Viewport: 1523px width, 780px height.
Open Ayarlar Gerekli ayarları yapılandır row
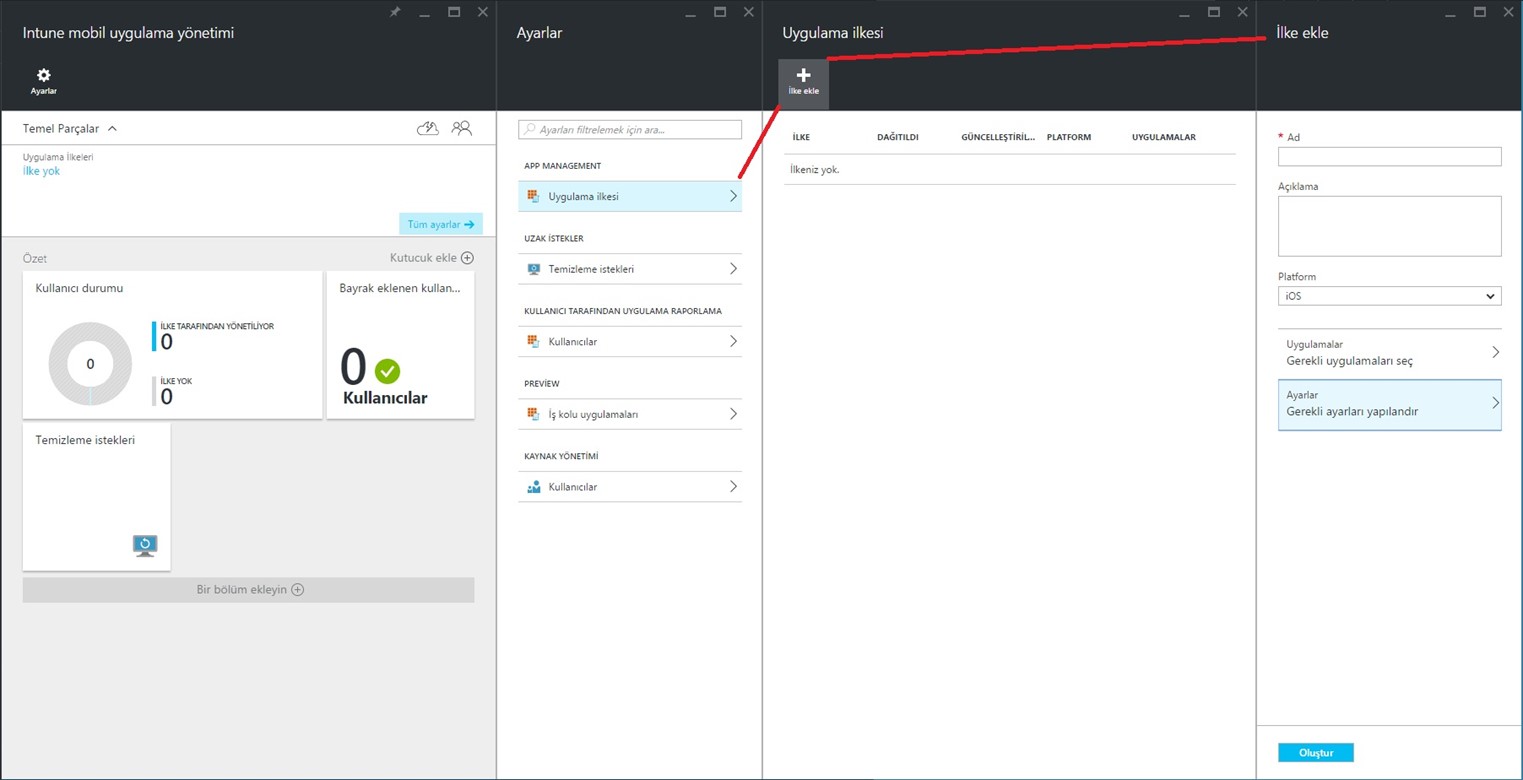point(1389,404)
